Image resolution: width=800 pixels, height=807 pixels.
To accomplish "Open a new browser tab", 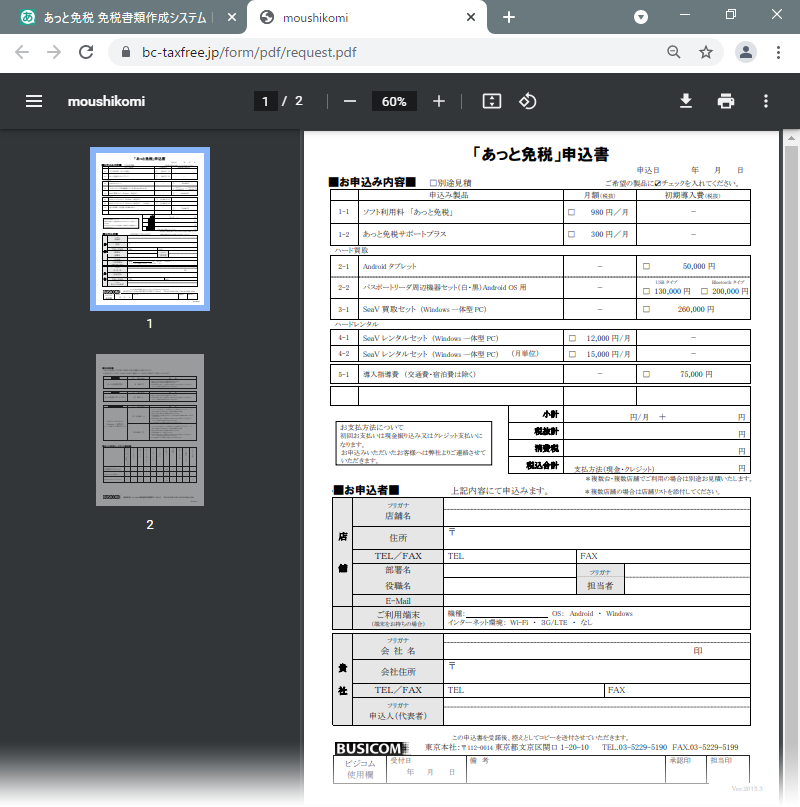I will (509, 17).
